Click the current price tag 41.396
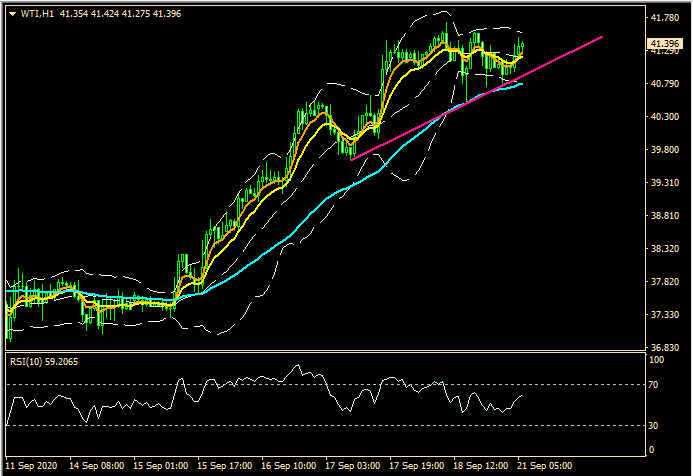The height and width of the screenshot is (476, 693). [664, 44]
